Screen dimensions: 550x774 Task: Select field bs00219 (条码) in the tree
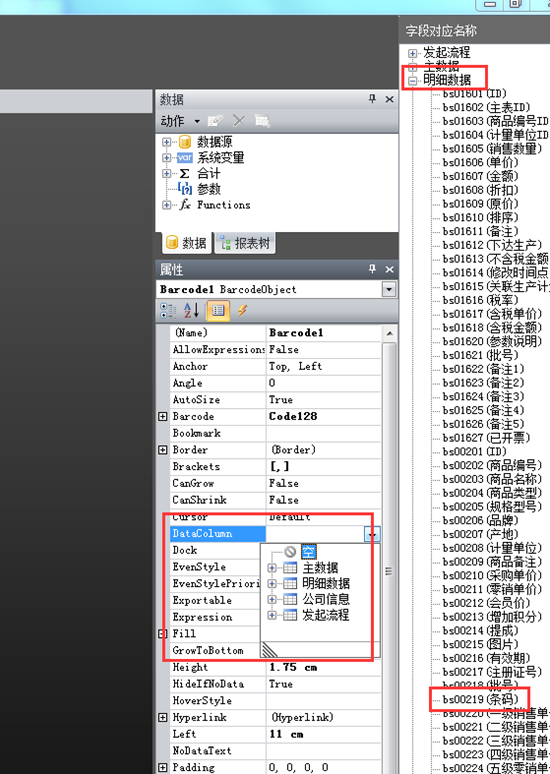click(481, 699)
